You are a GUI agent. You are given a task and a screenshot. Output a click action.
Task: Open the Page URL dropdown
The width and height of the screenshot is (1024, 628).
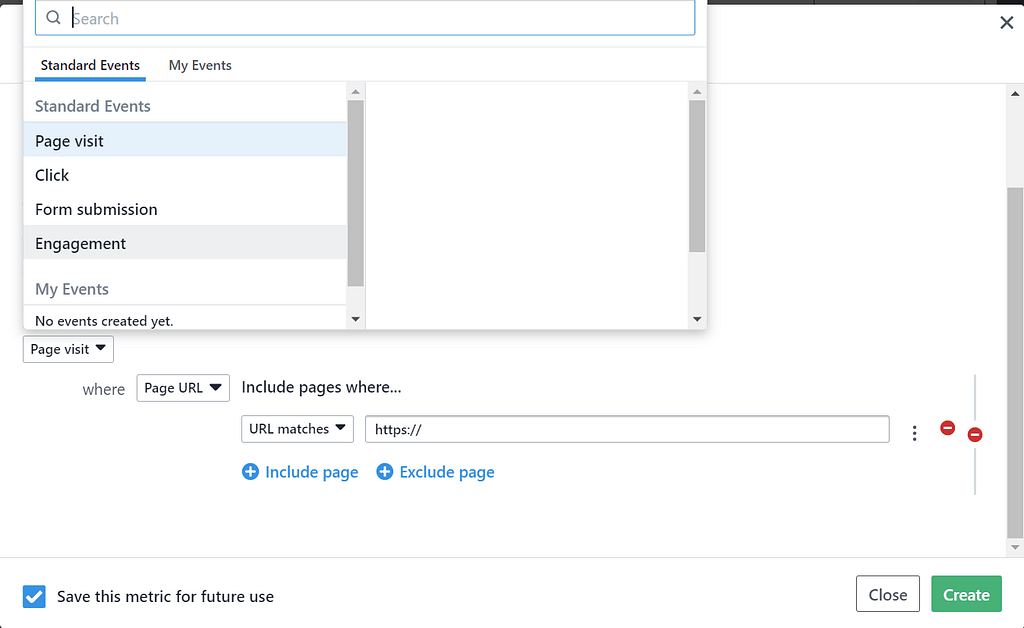[183, 388]
